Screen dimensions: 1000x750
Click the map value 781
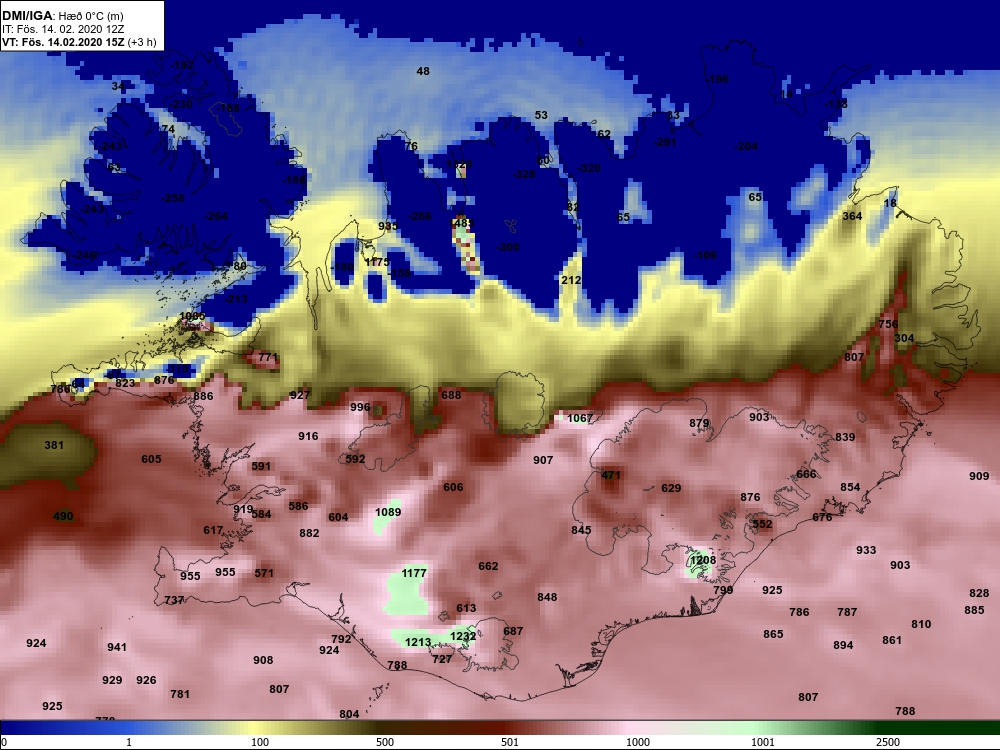click(180, 694)
